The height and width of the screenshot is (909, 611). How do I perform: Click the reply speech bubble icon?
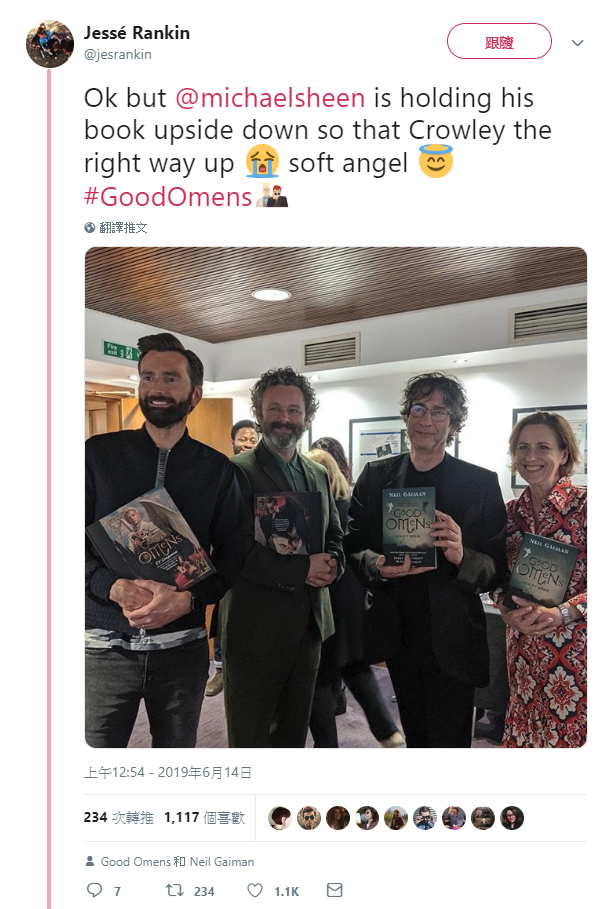(94, 890)
